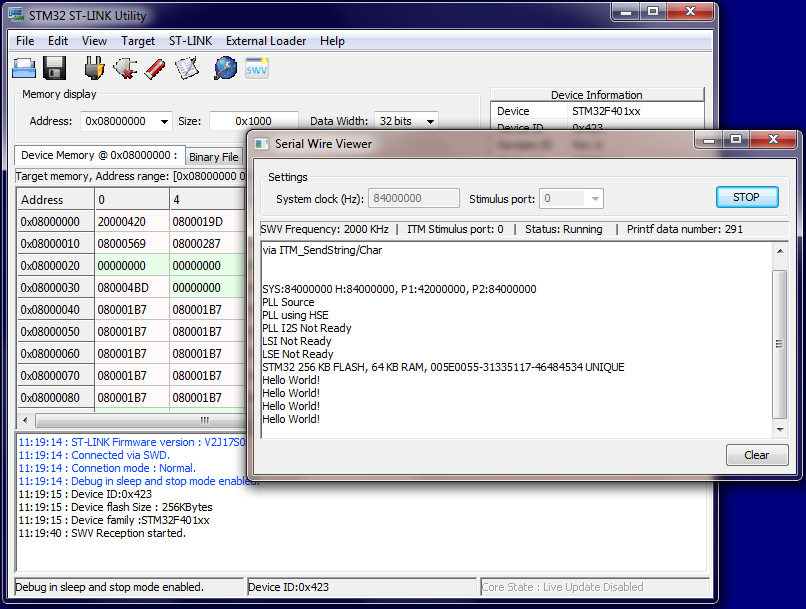Click the column header labeled 4
This screenshot has height=609, width=806.
(207, 200)
